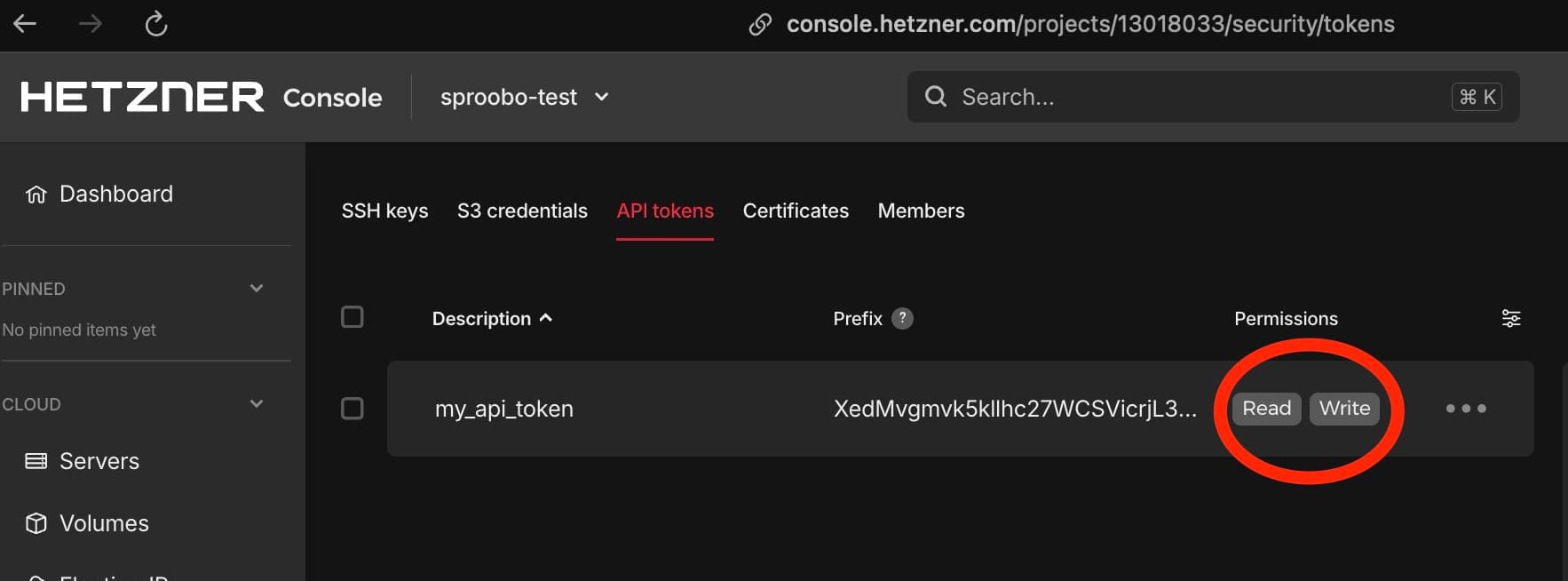
Task: Click the browser forward arrow
Action: tap(90, 24)
